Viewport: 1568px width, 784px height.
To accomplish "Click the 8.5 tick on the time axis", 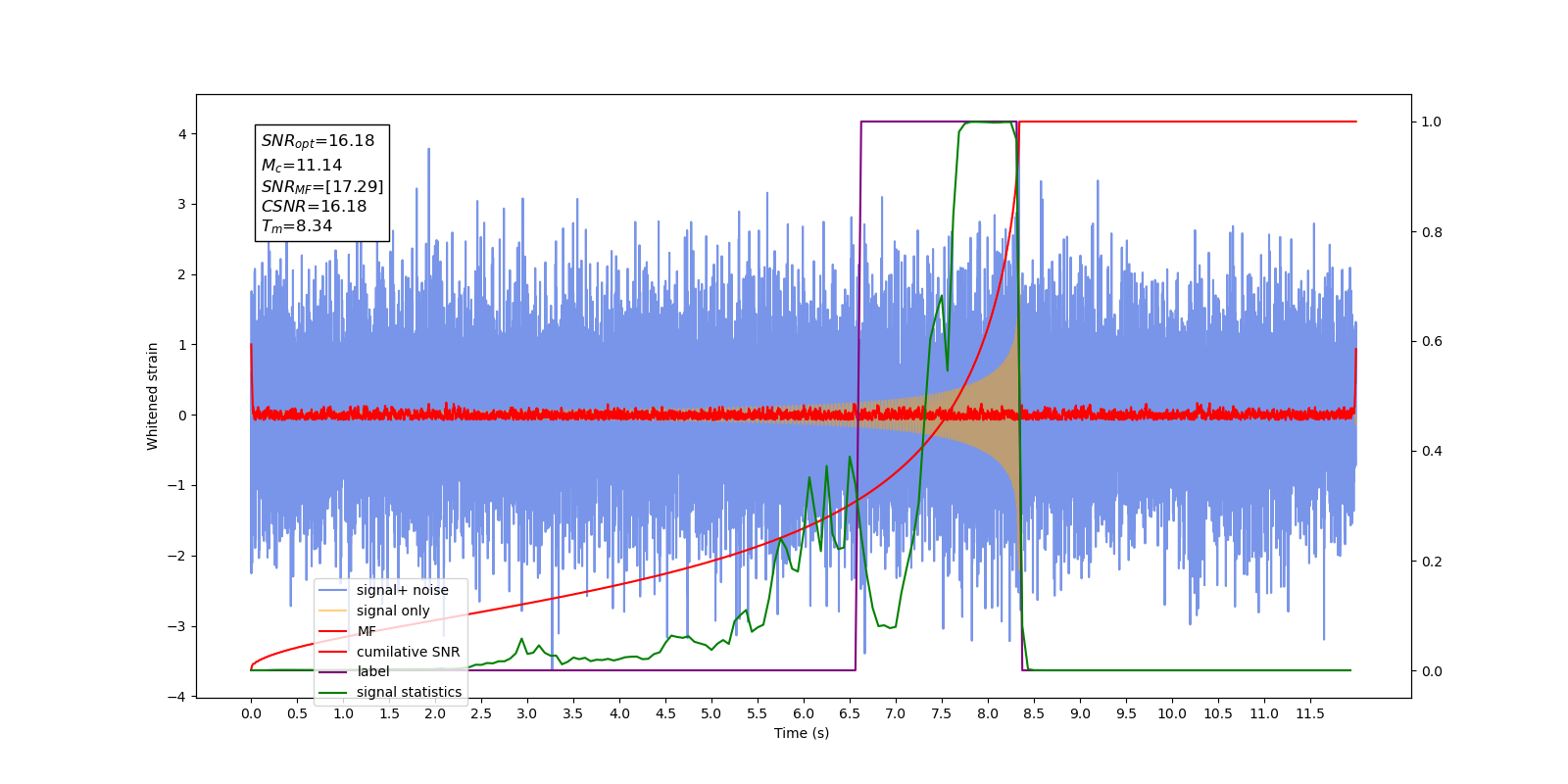I will click(1034, 713).
